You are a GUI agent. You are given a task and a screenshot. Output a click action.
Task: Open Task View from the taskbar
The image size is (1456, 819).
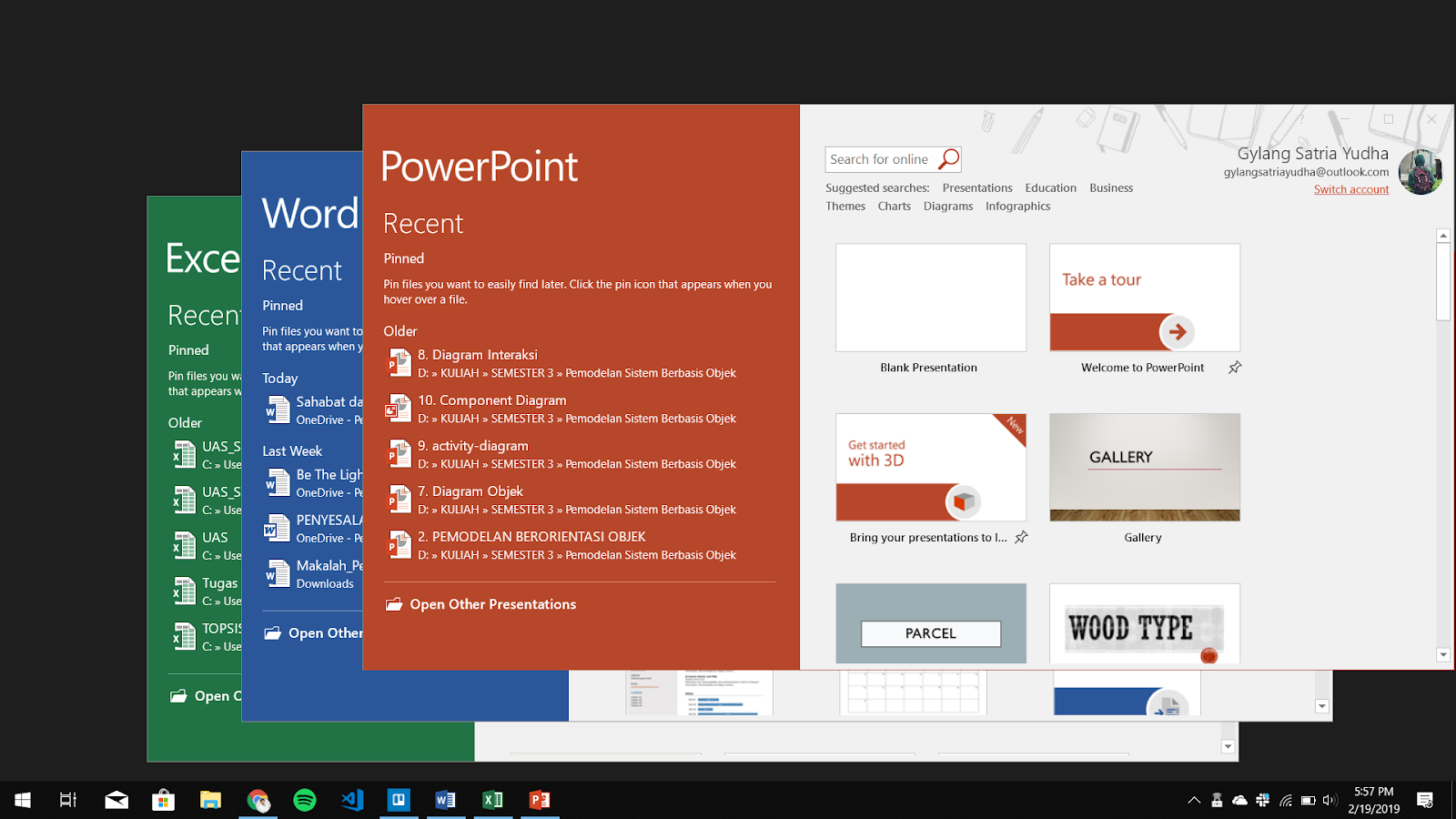click(x=68, y=800)
